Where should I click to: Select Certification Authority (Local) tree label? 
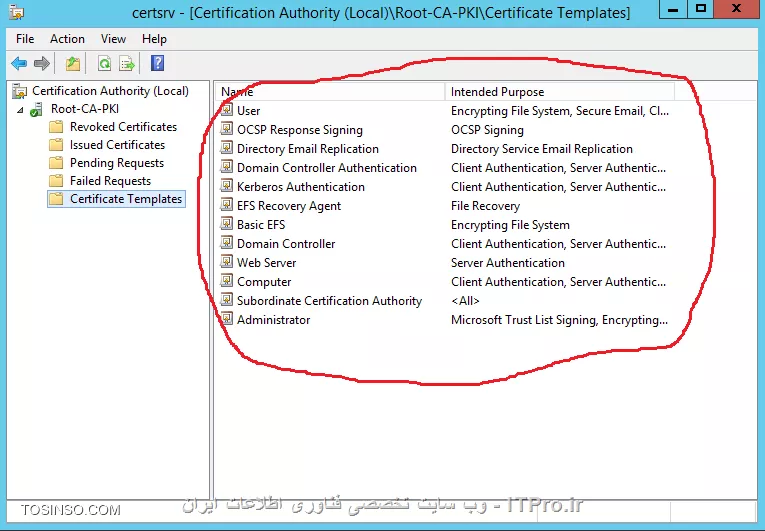pos(110,91)
